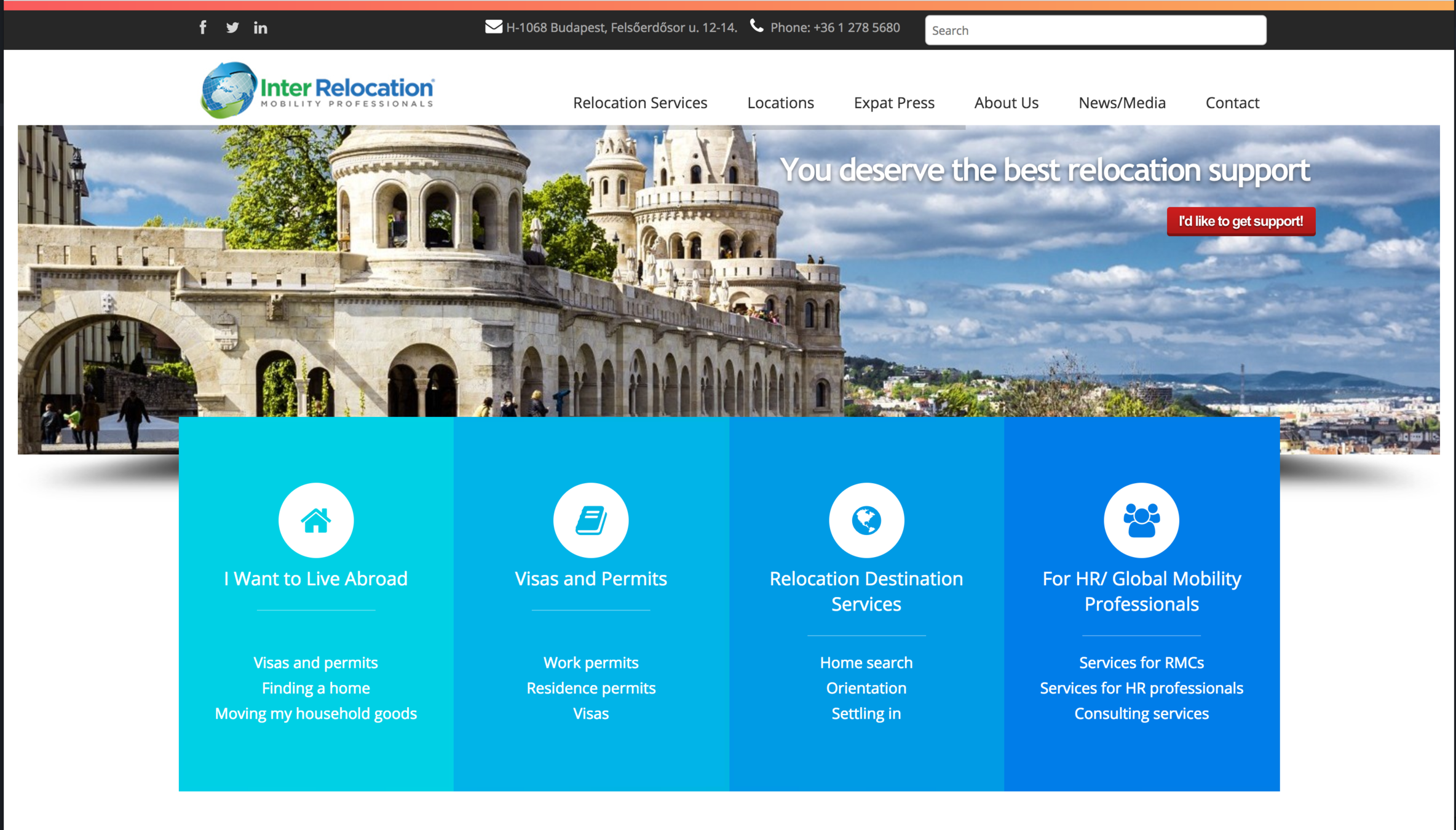This screenshot has height=830, width=1456.
Task: Open the Facebook social icon
Action: pyautogui.click(x=203, y=28)
